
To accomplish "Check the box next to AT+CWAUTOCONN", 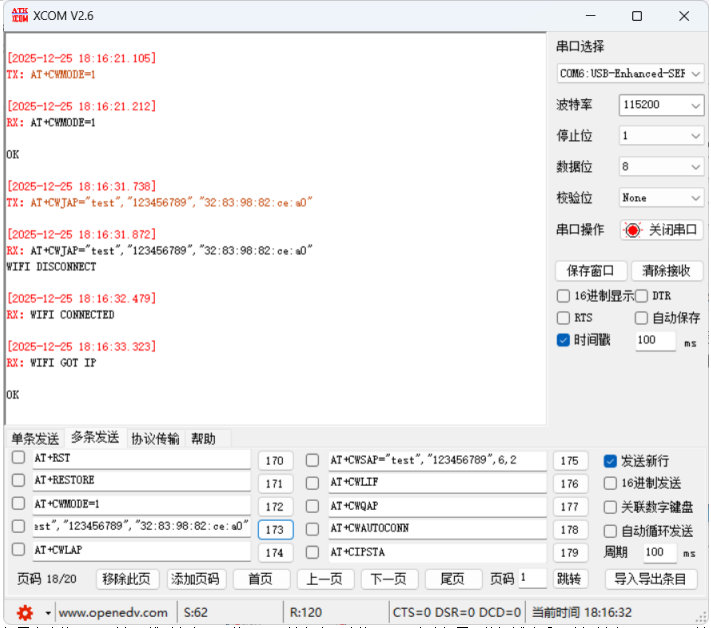I will (312, 529).
